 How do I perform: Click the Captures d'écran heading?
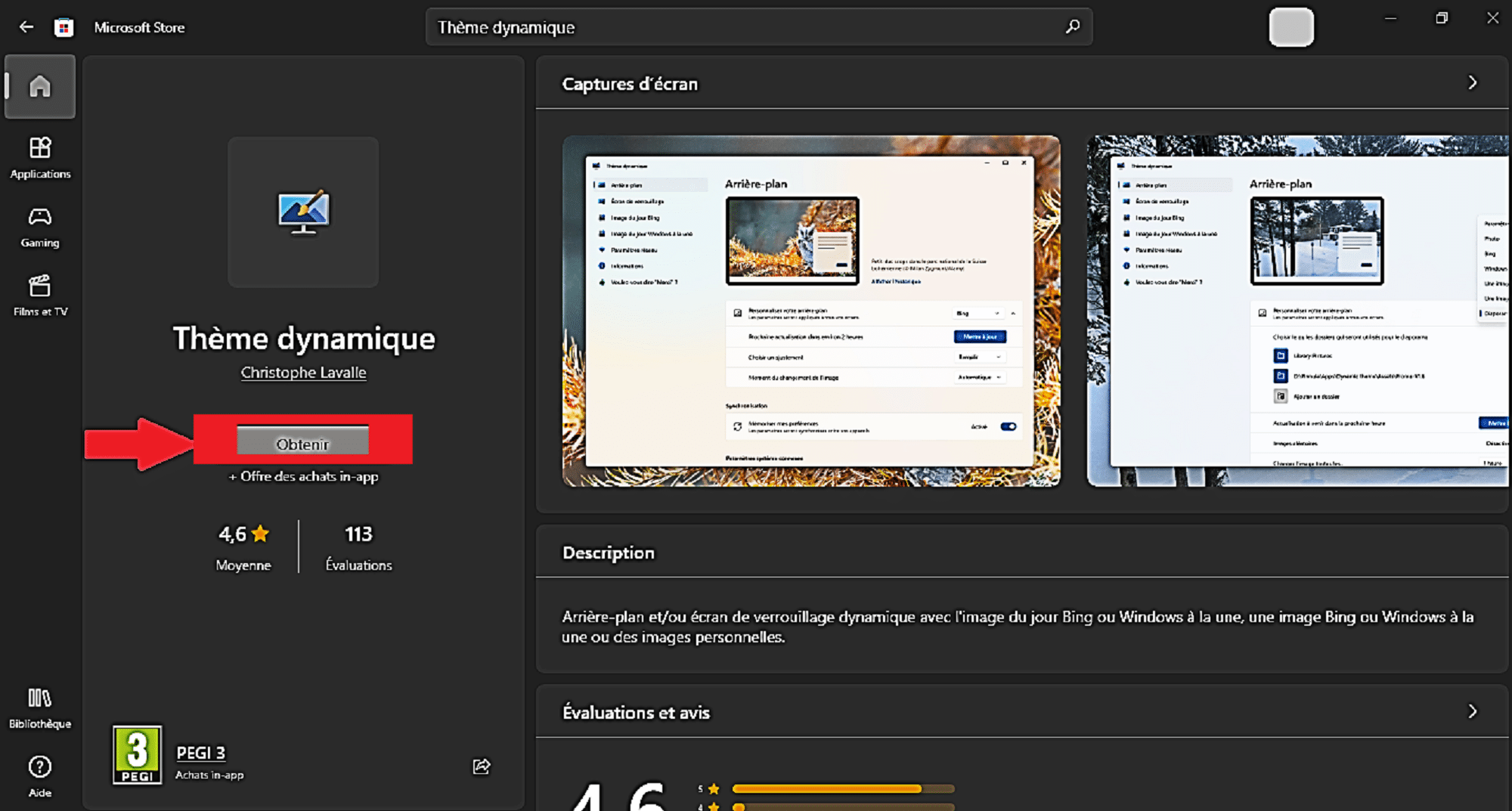[630, 84]
